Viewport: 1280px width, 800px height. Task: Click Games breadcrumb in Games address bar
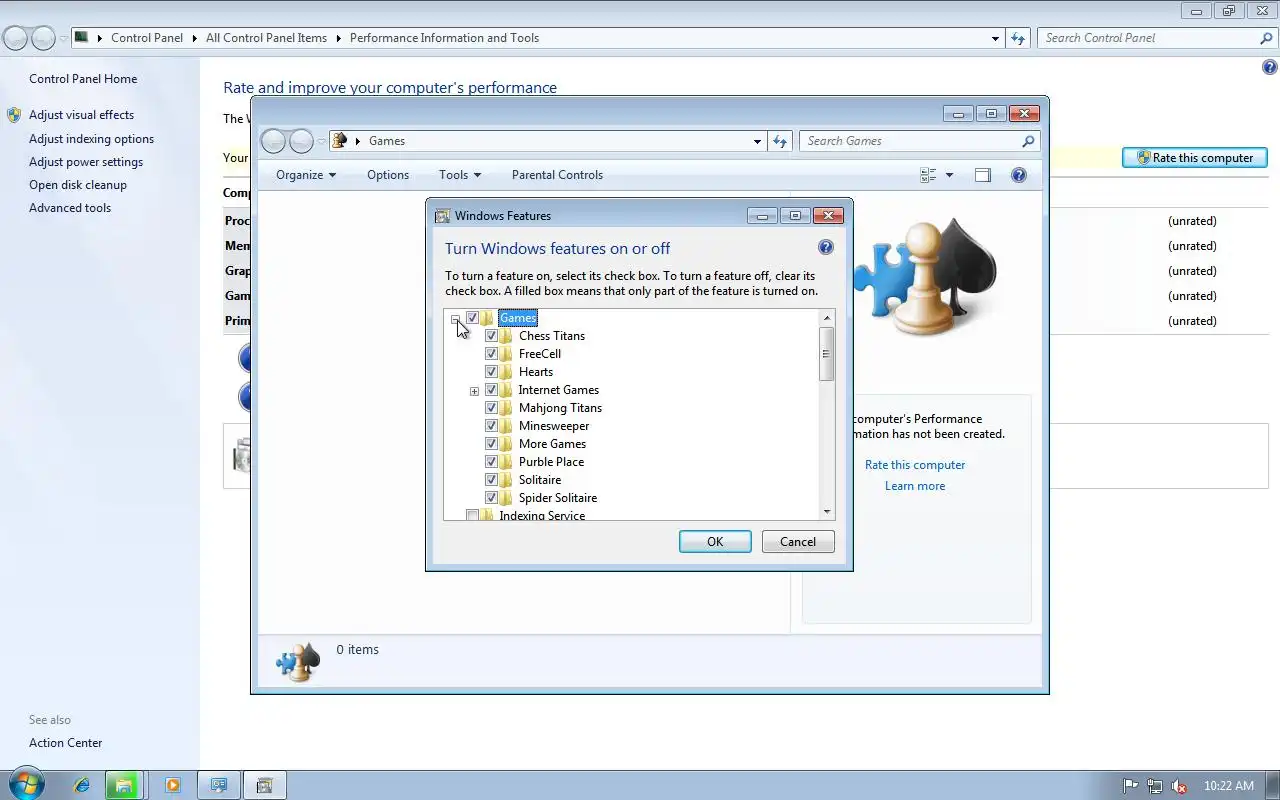pyautogui.click(x=387, y=141)
